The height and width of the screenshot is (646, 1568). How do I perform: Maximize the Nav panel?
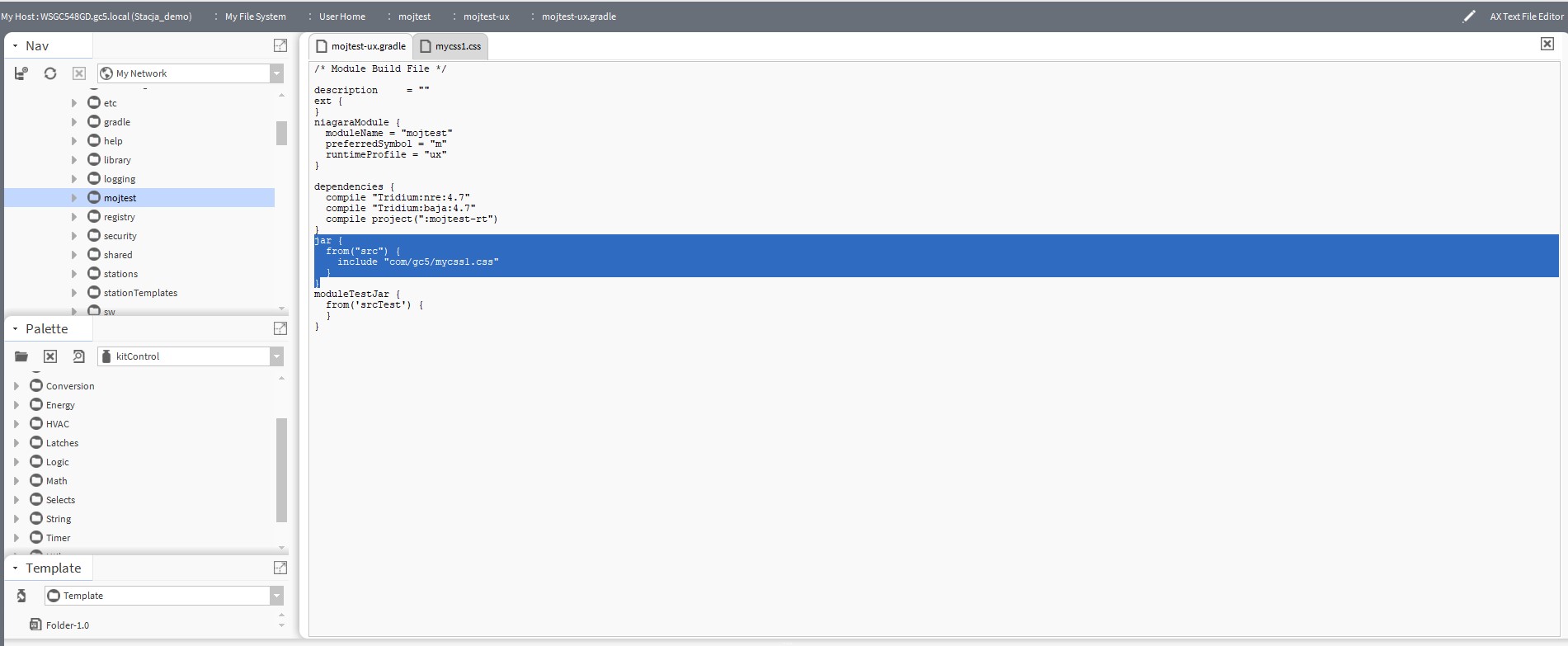[x=280, y=45]
